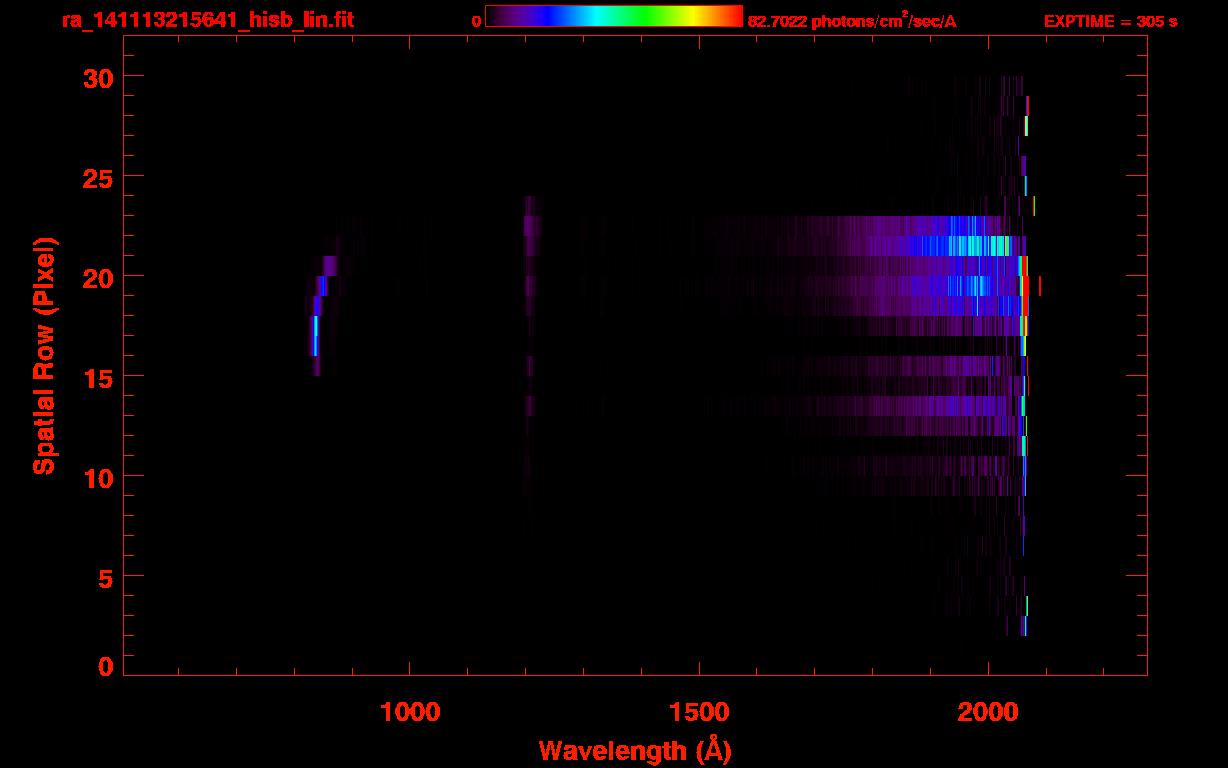Click the rainbow color scale bar
Viewport: 1228px width, 768px height.
point(614,16)
